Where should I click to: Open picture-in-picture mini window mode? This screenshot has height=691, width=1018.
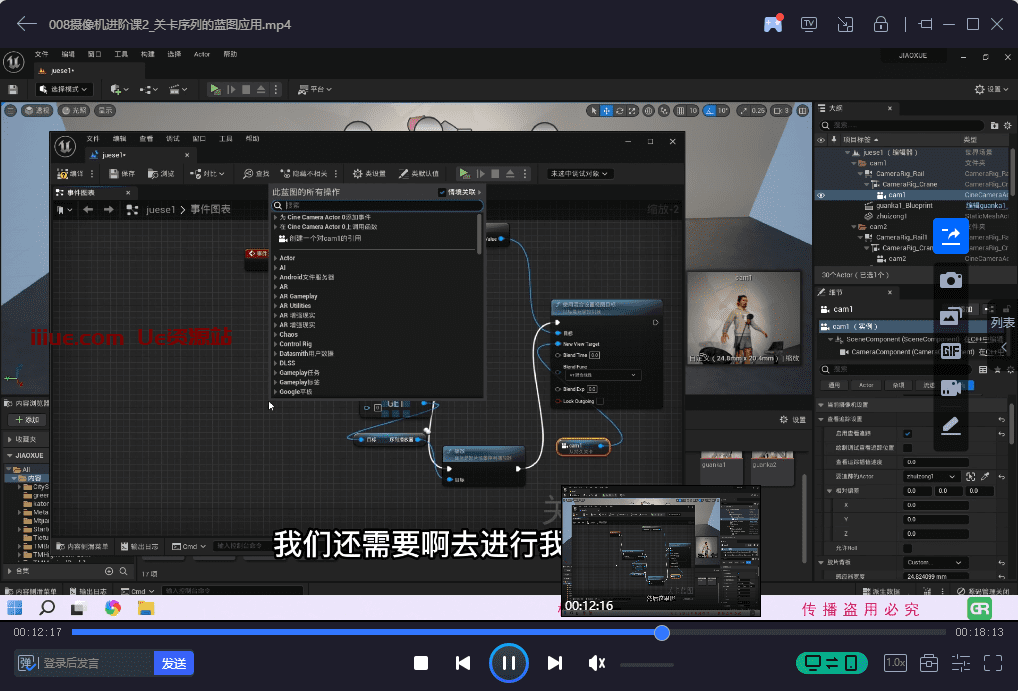pos(845,24)
